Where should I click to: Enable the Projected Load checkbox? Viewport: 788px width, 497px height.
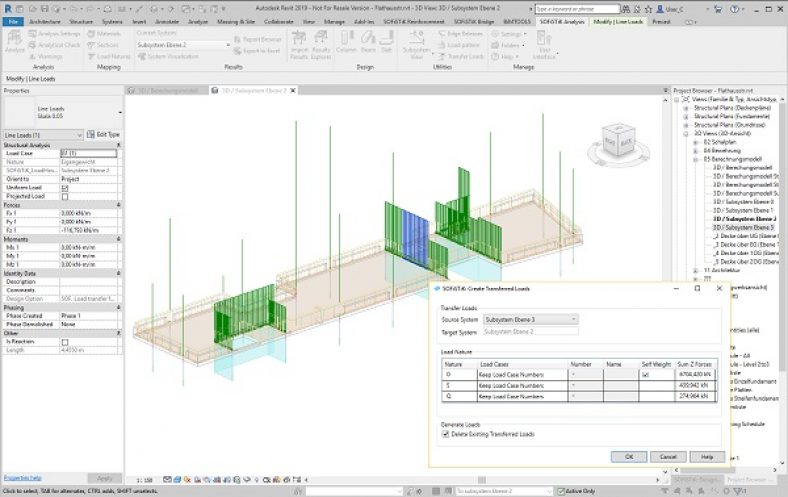coord(65,196)
